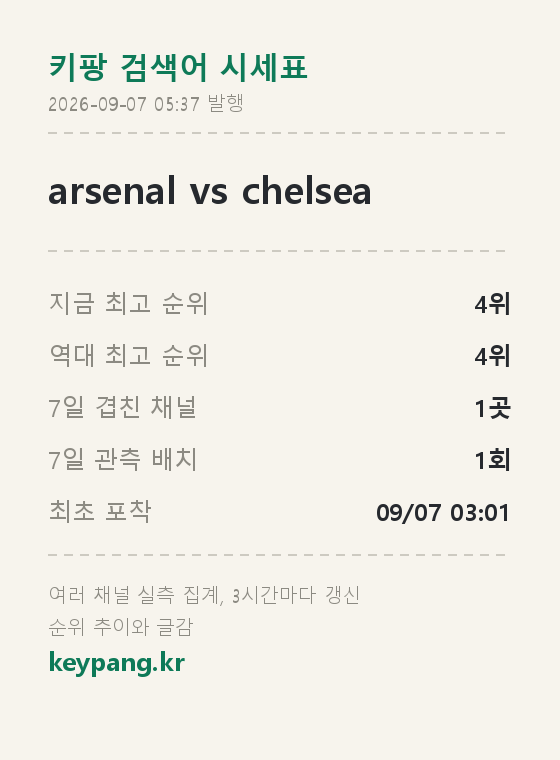Click the 3시간마다 갱신 refresh note

point(296,595)
